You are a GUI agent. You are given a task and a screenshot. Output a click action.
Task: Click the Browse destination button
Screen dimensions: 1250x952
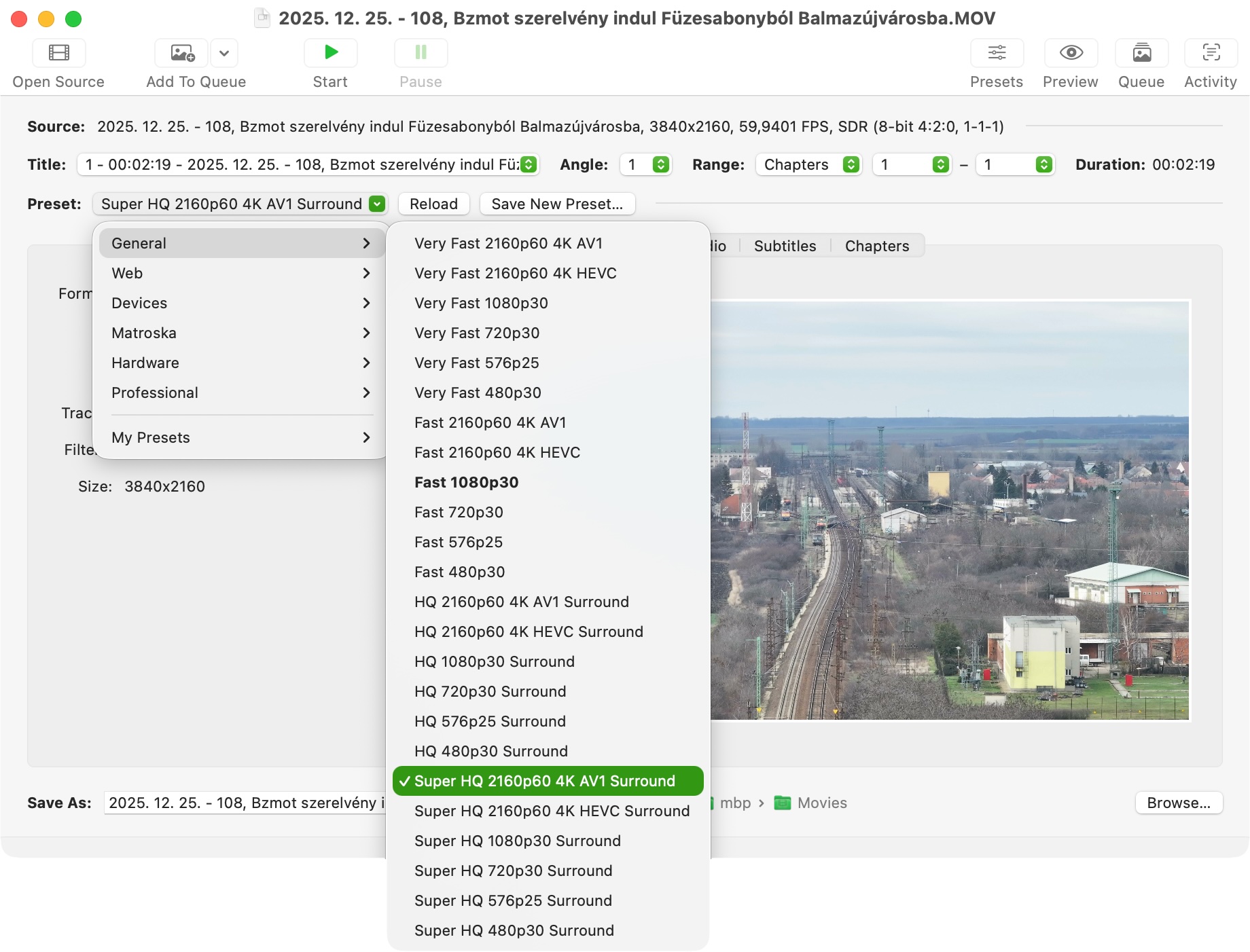pyautogui.click(x=1178, y=803)
